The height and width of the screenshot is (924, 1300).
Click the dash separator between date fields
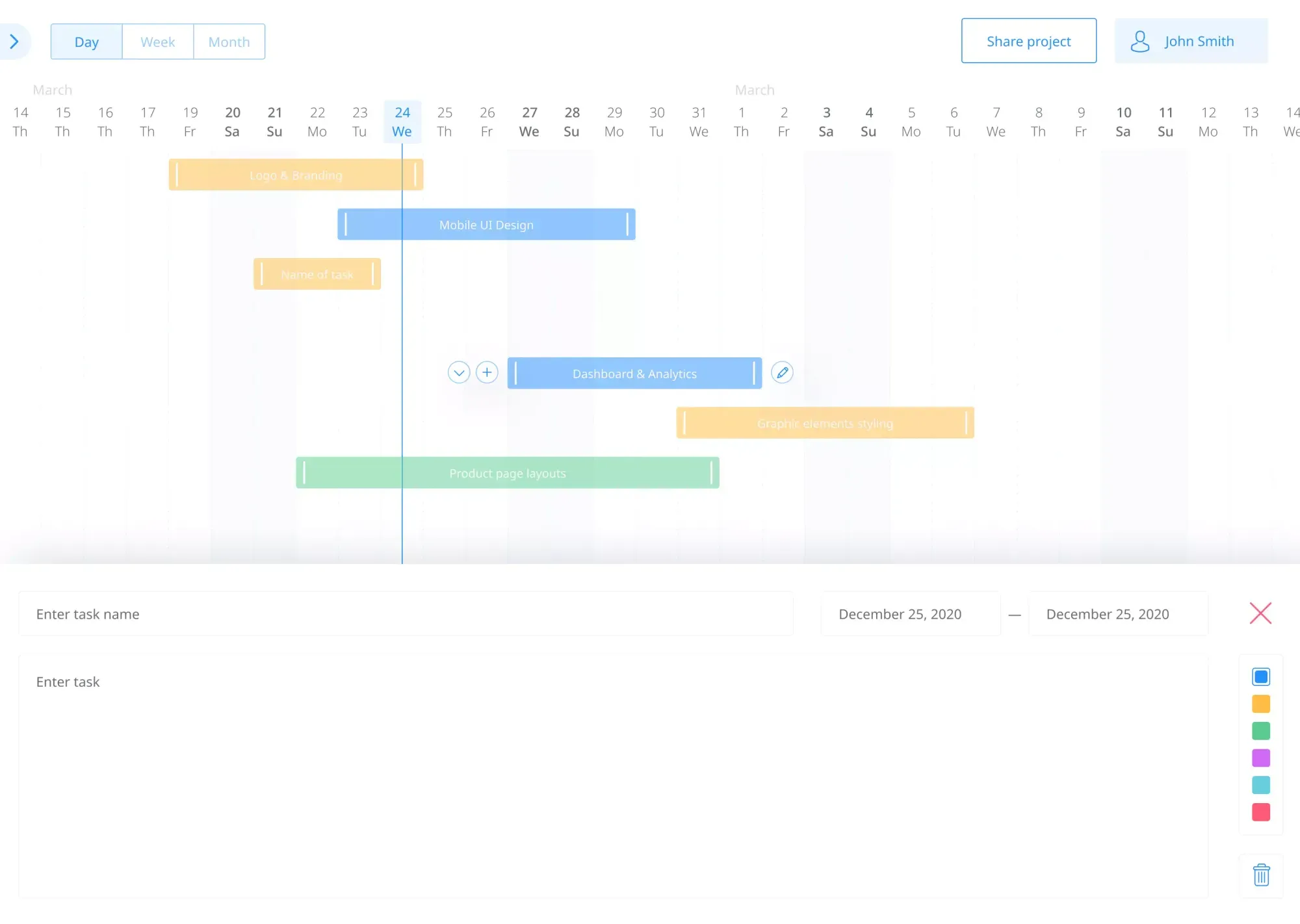1015,614
